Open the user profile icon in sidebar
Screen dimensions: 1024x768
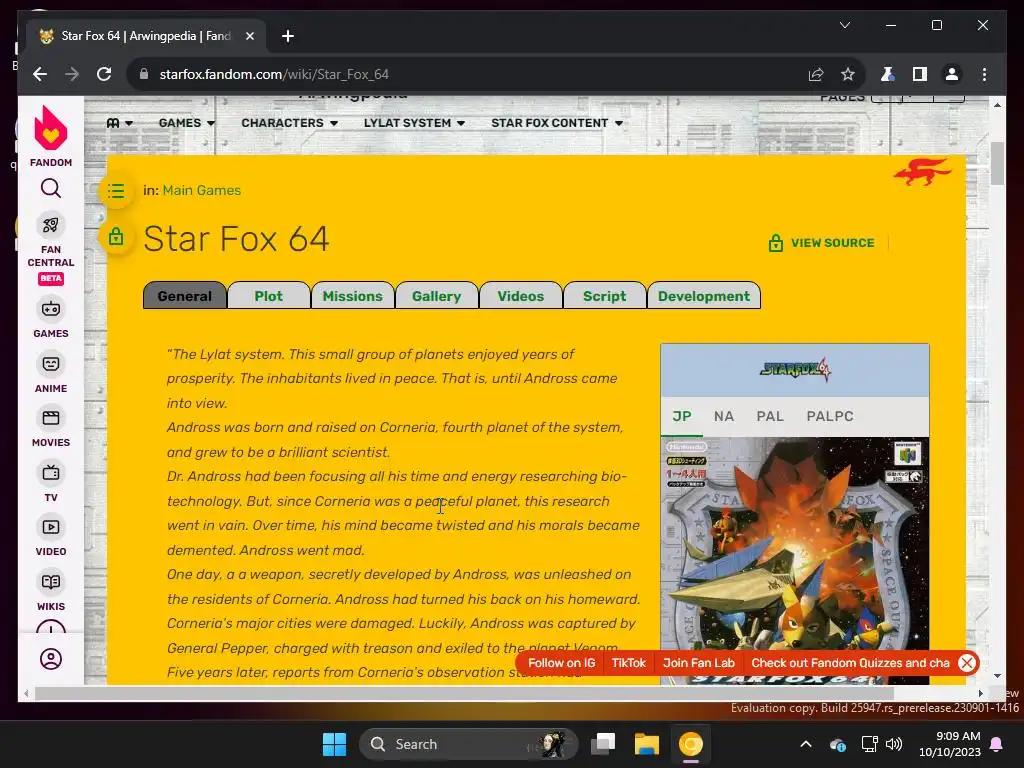pos(51,659)
